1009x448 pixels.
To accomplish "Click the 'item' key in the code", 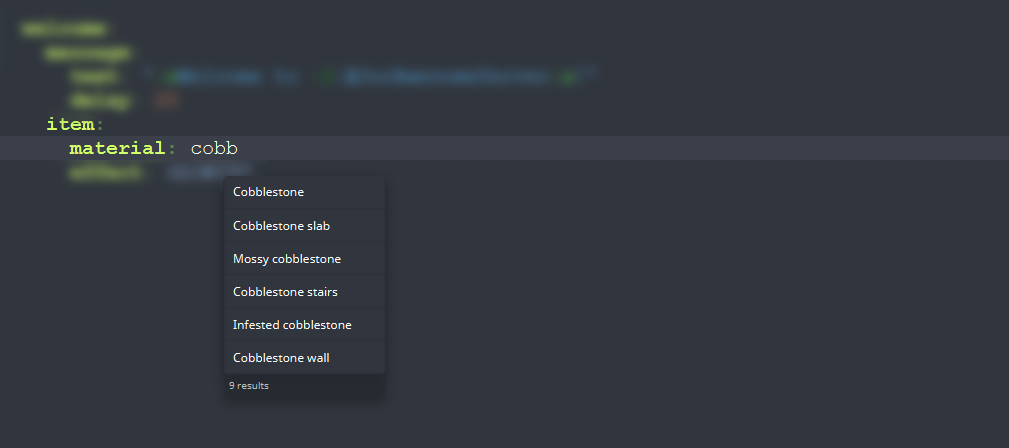I will tap(70, 124).
